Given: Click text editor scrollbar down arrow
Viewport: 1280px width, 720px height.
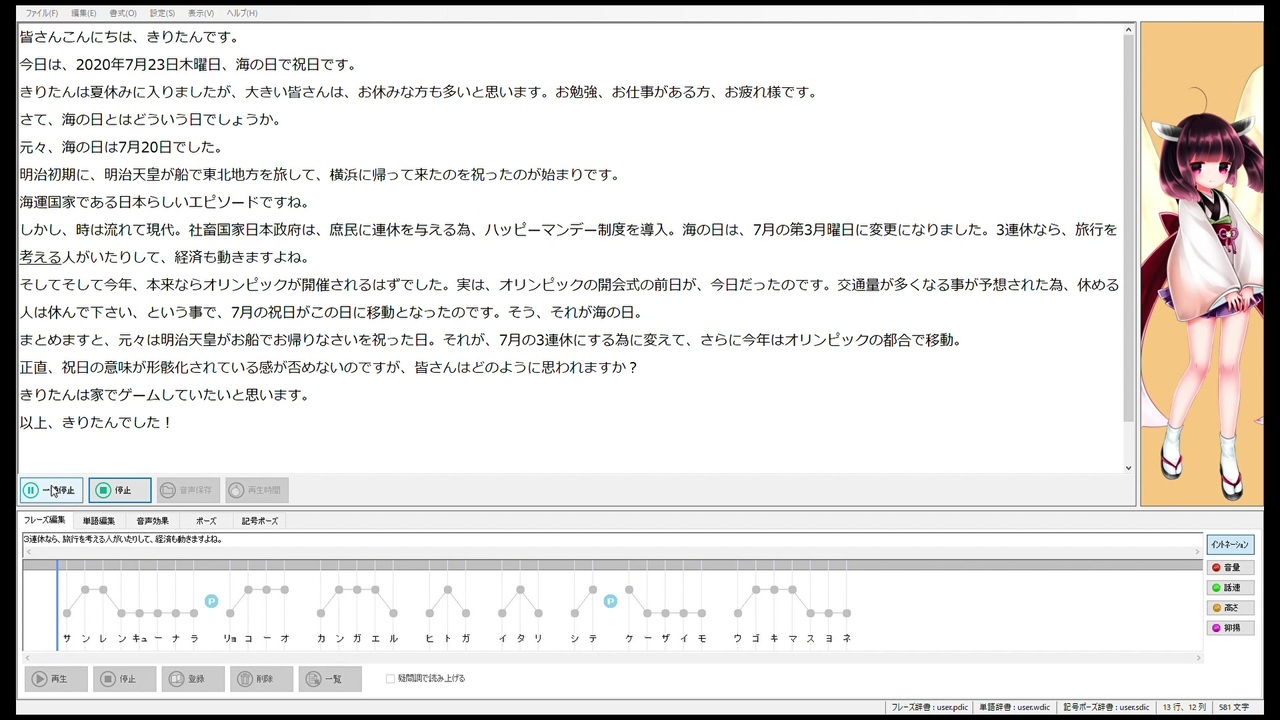Looking at the screenshot, I should (x=1128, y=467).
